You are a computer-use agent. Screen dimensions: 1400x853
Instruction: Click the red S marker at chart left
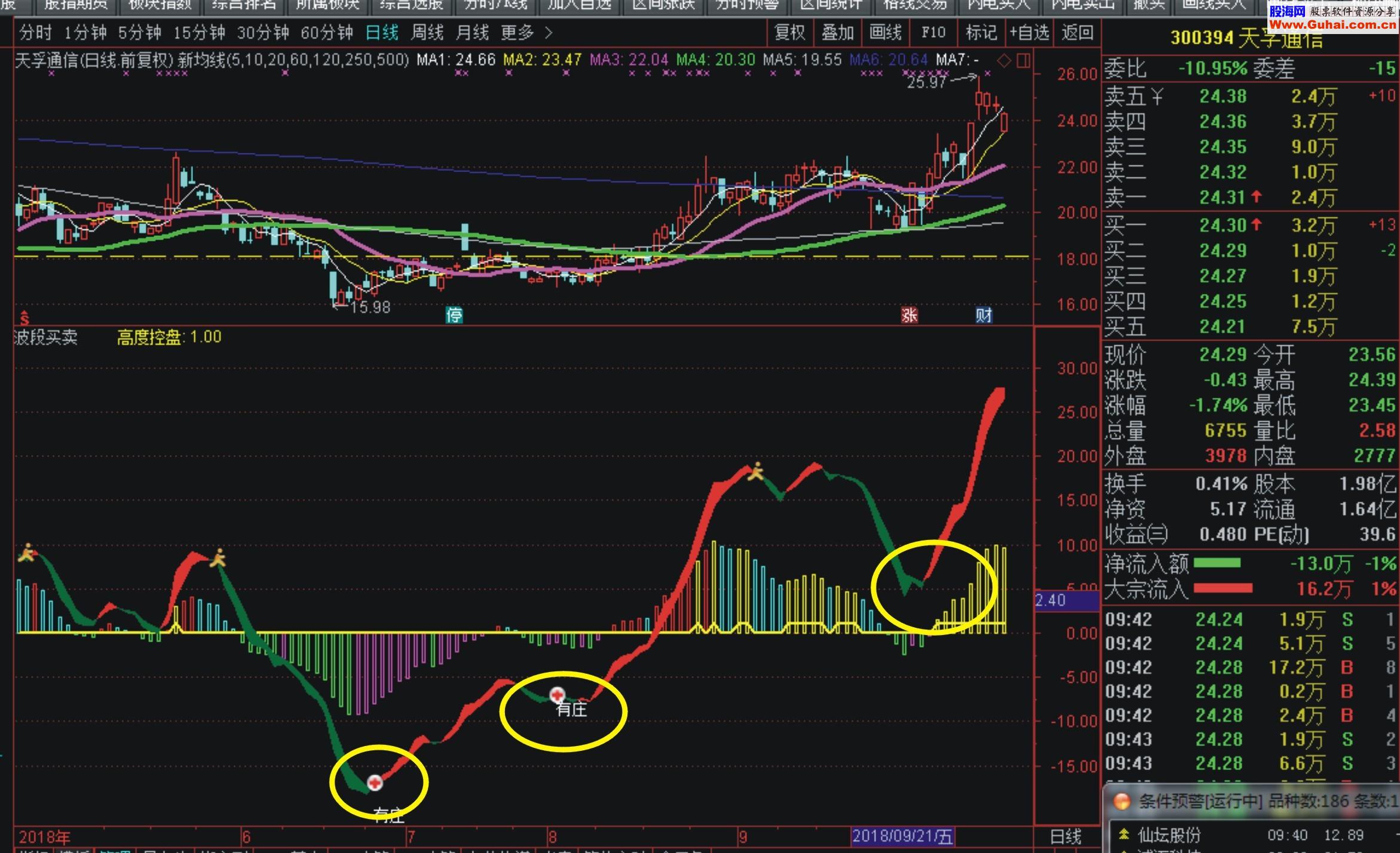24,318
